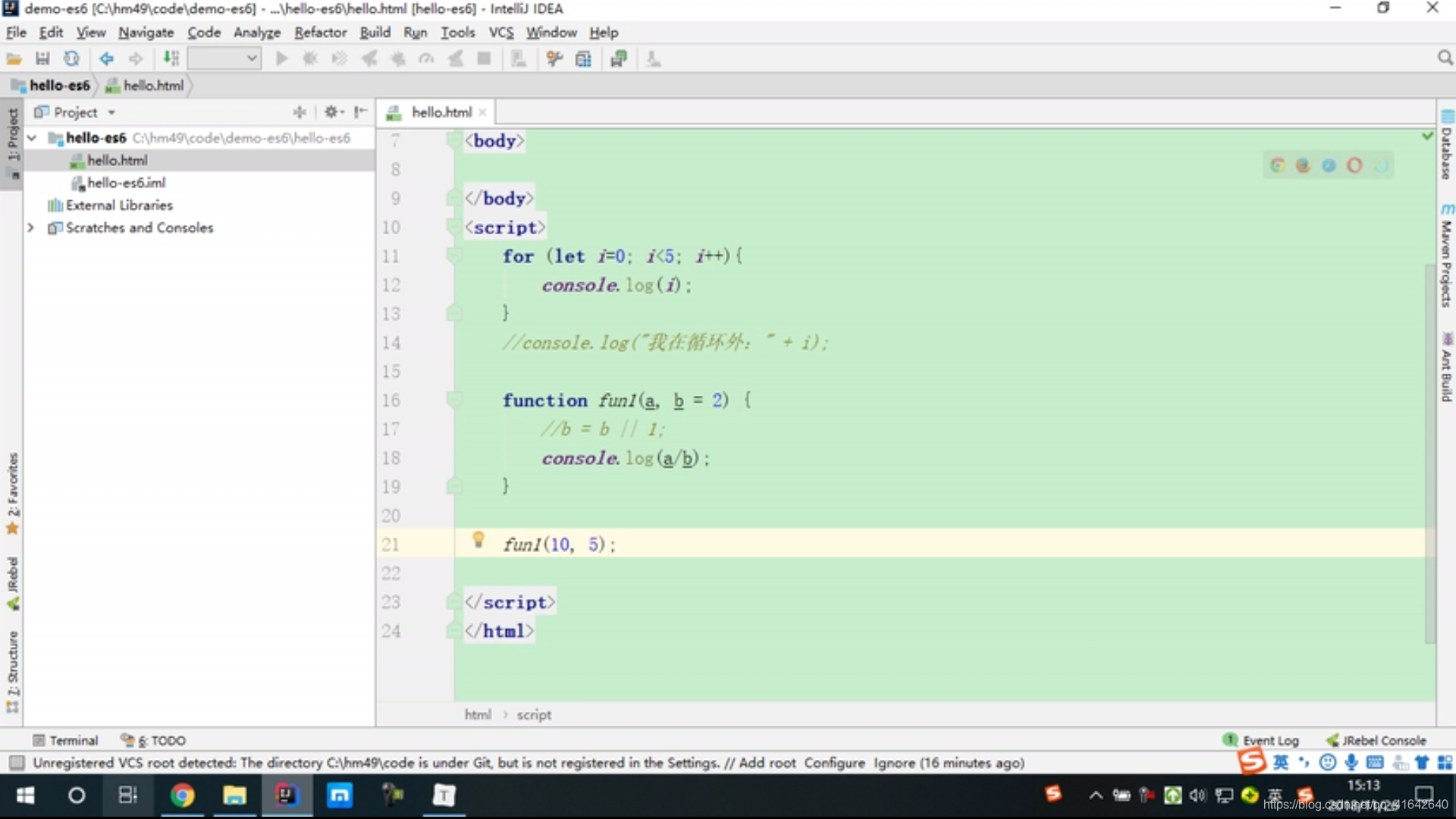Click the Run play triangle icon

pyautogui.click(x=281, y=59)
